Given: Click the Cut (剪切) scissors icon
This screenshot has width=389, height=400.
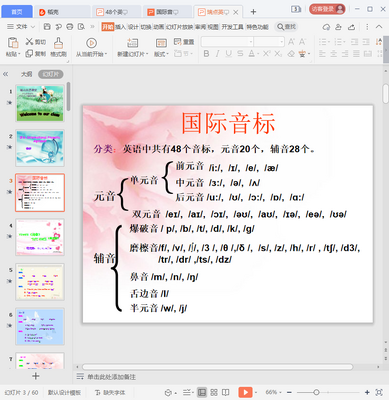Looking at the screenshot, I should (x=29, y=41).
